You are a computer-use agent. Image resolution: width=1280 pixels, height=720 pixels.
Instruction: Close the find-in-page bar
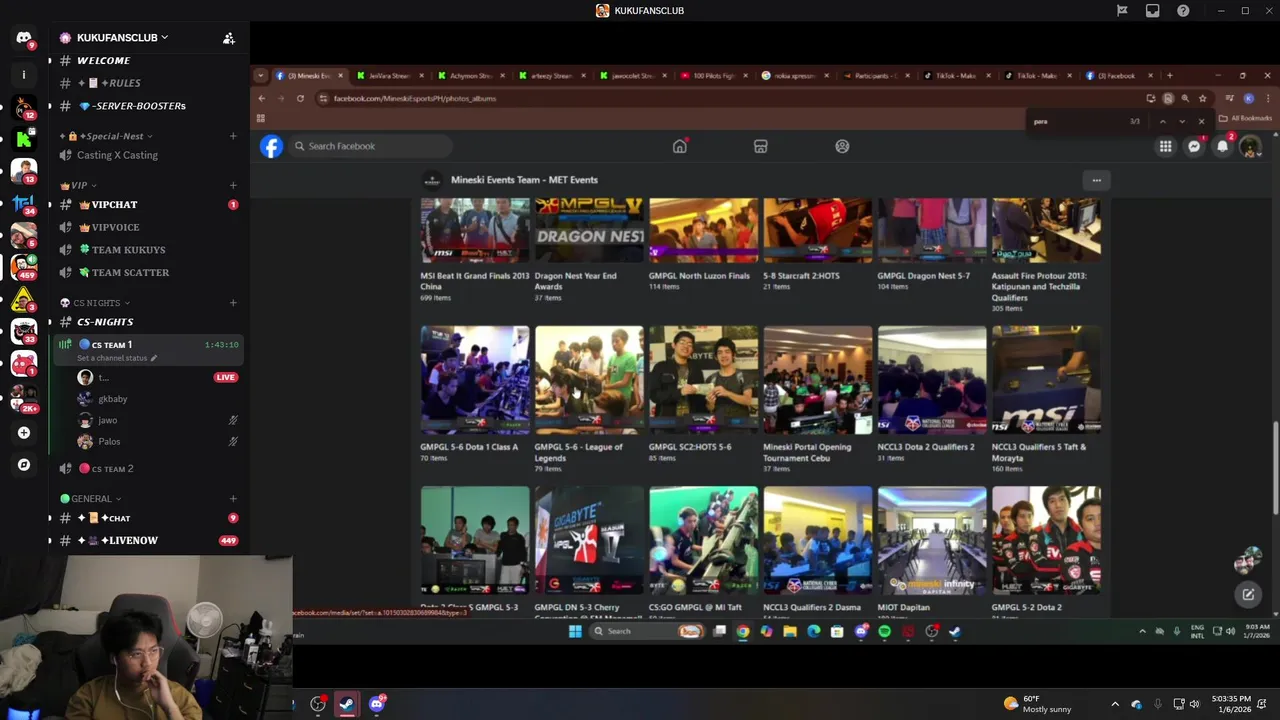click(x=1201, y=121)
